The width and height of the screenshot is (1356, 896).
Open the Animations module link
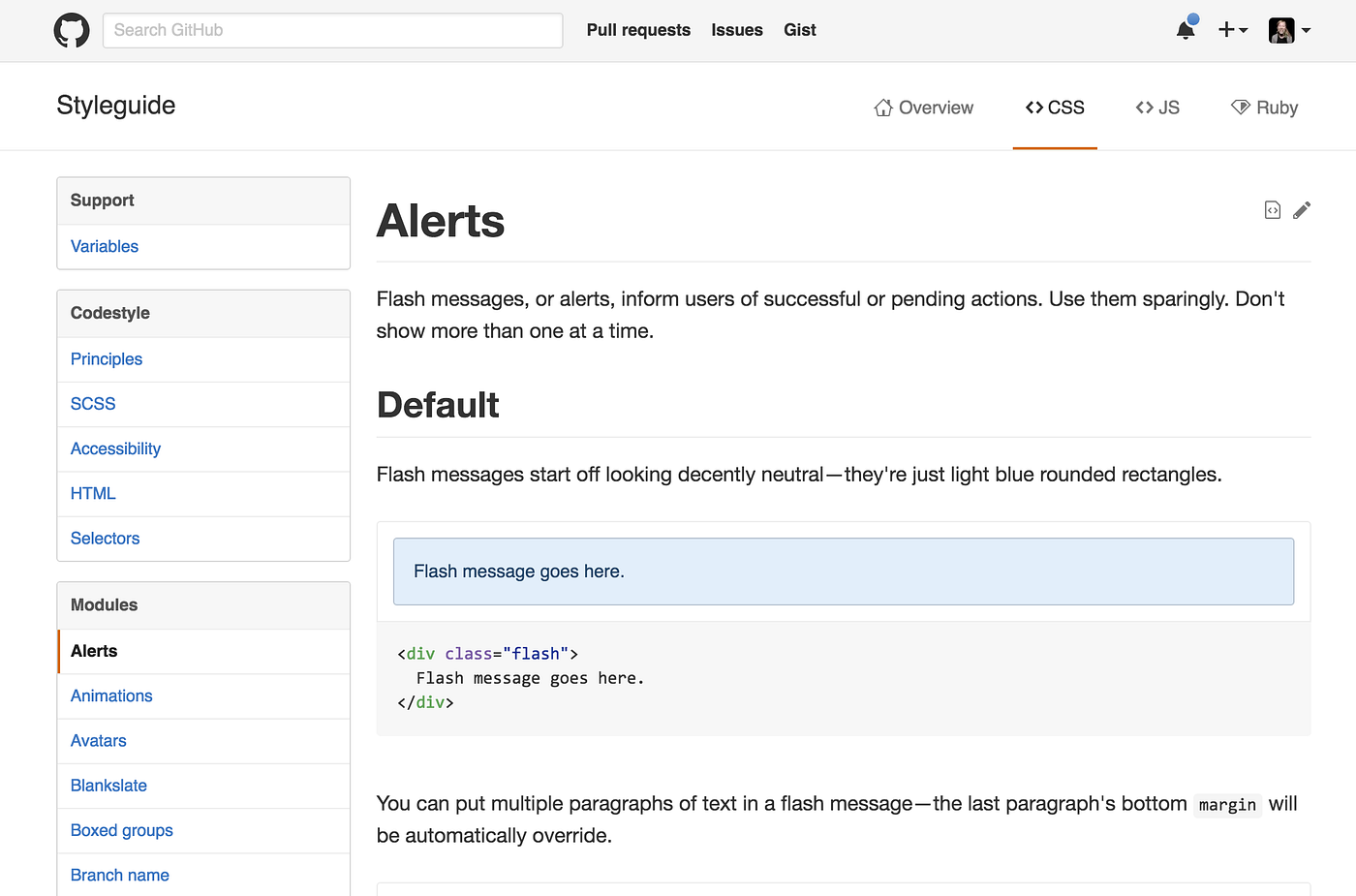click(111, 695)
